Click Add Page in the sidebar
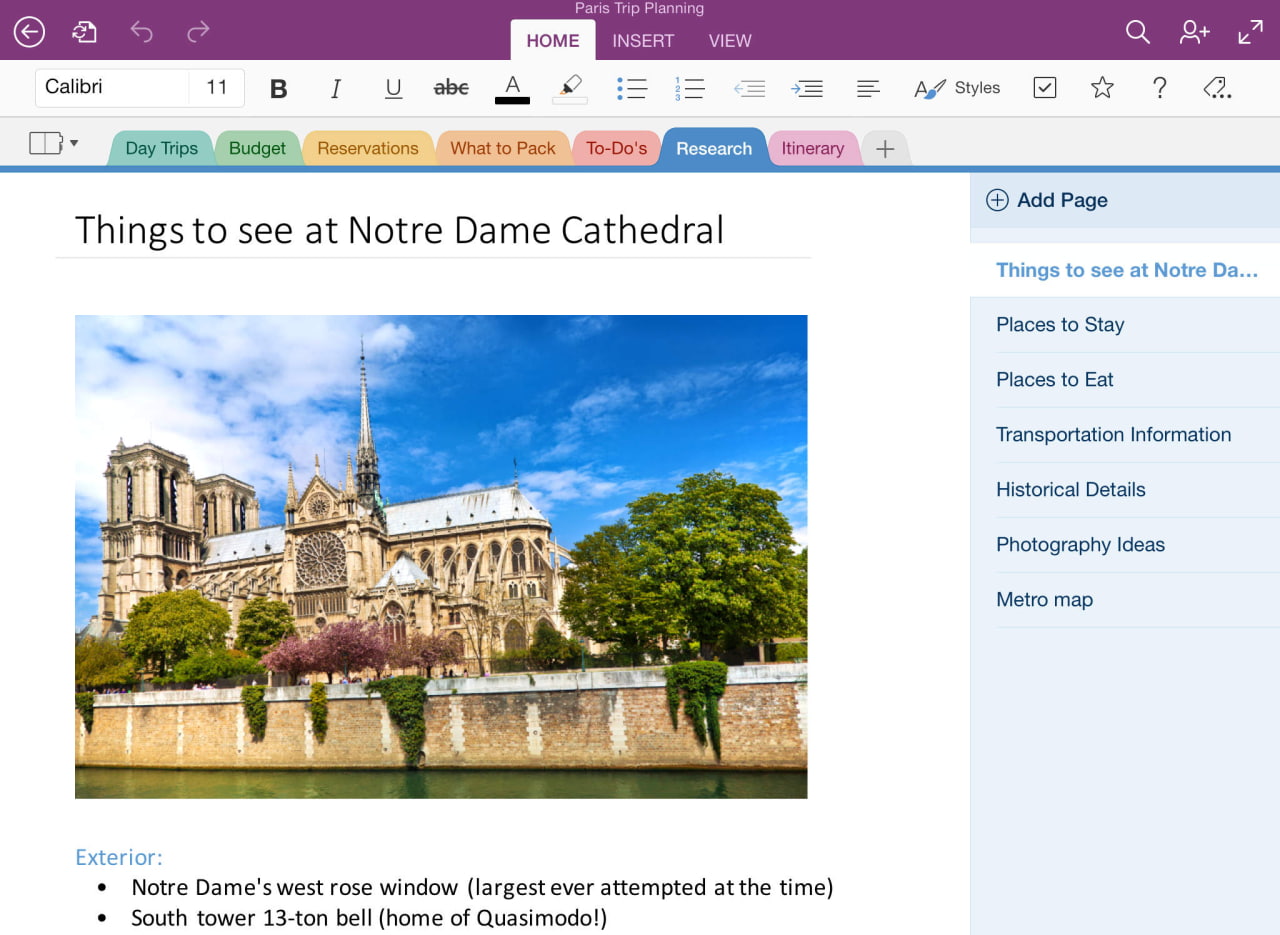The image size is (1280, 935). click(1047, 200)
